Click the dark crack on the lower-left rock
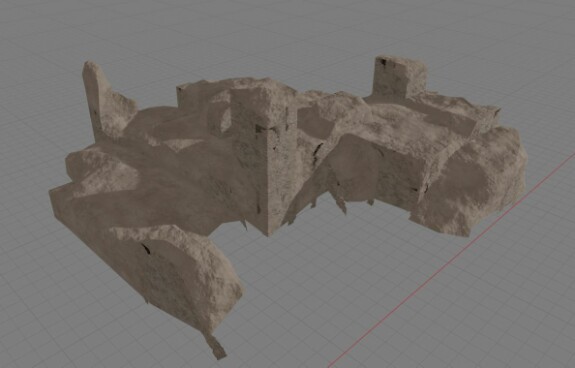This screenshot has height=368, width=575. tap(146, 249)
